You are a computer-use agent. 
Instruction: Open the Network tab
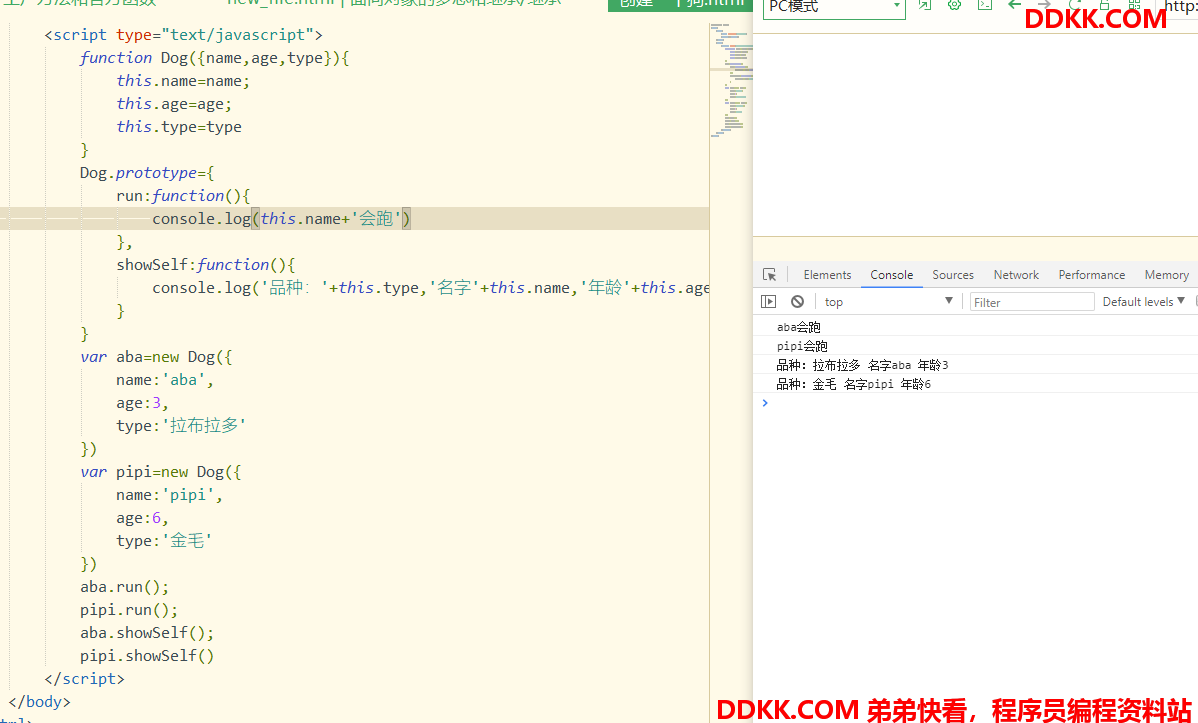(1016, 274)
